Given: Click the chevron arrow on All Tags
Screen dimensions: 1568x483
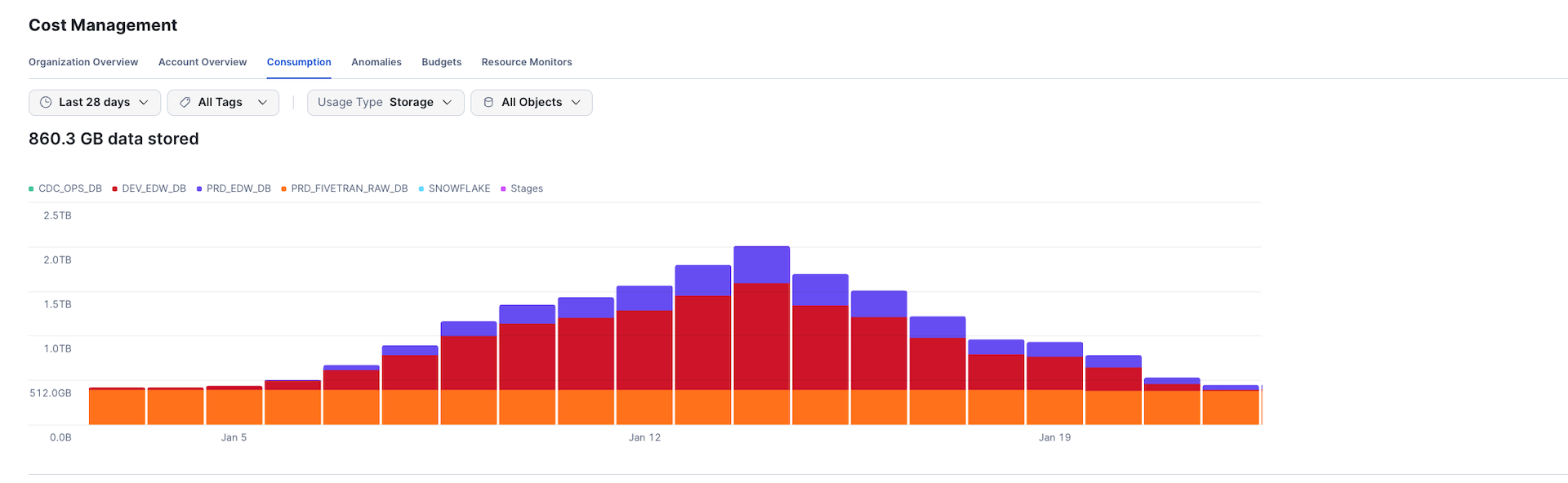Looking at the screenshot, I should coord(262,102).
